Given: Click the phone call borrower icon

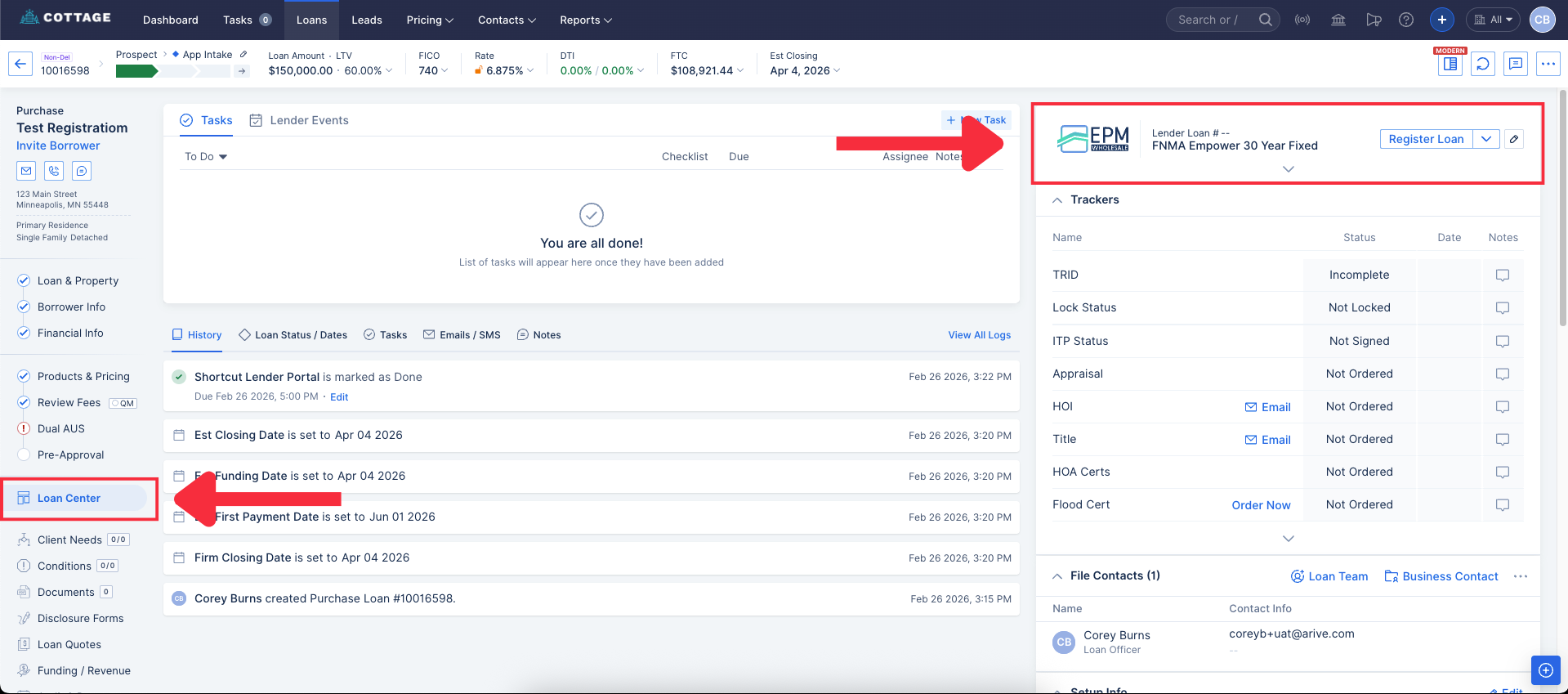Looking at the screenshot, I should point(54,171).
